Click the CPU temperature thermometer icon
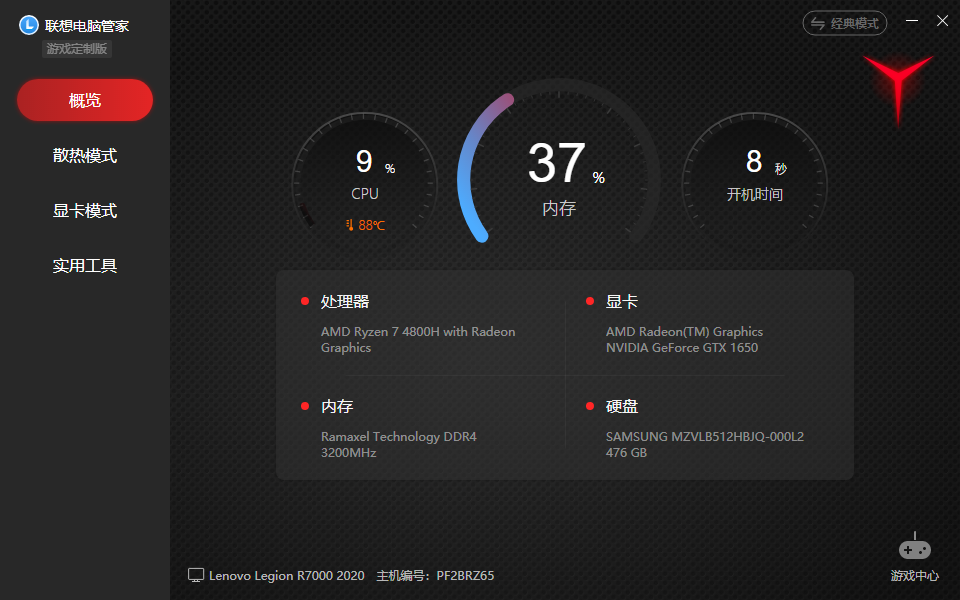Viewport: 960px width, 600px height. point(350,225)
